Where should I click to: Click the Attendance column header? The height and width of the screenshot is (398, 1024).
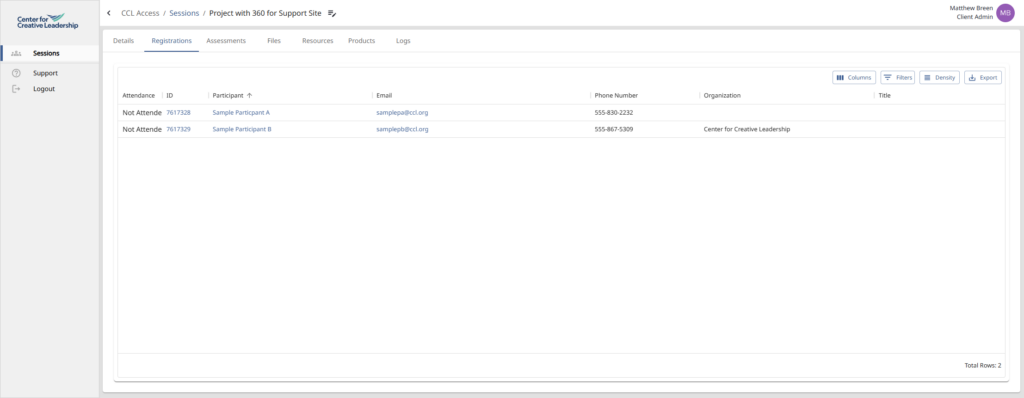[139, 95]
